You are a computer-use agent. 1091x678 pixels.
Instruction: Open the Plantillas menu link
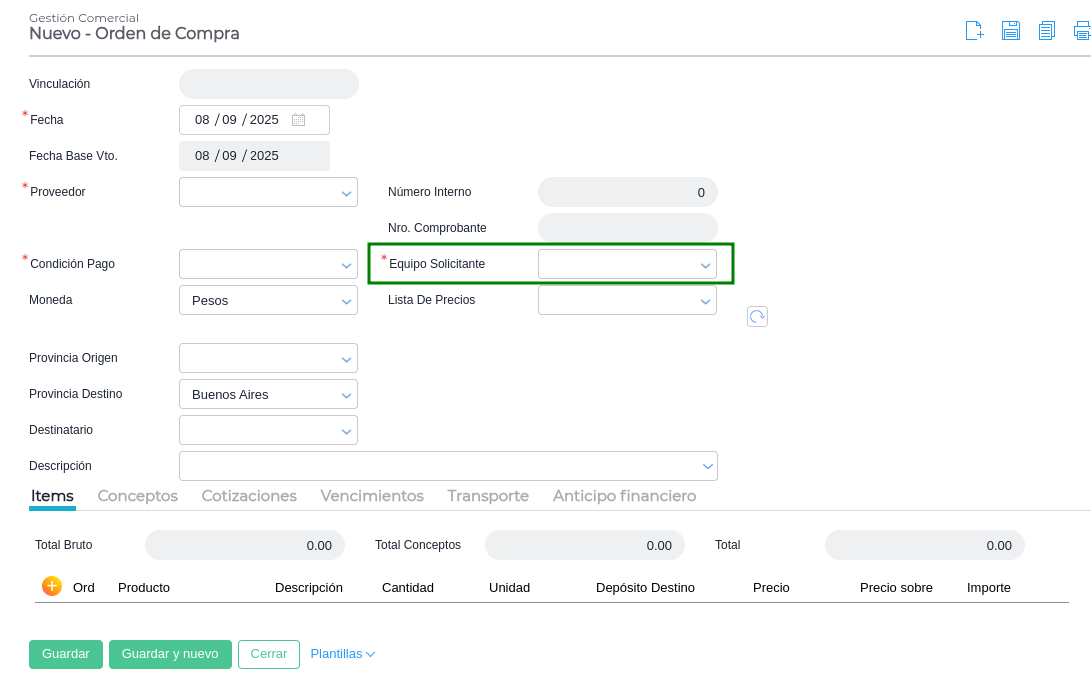point(342,654)
